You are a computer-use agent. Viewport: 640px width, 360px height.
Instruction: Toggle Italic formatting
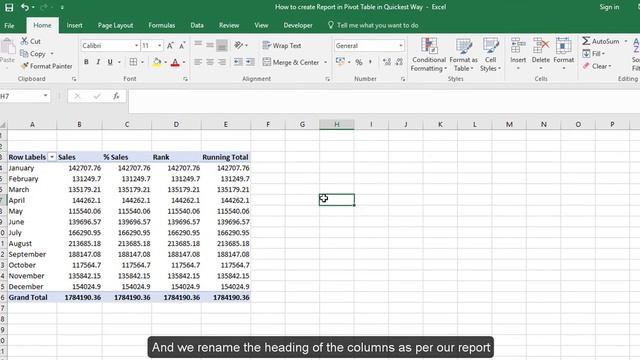pos(98,62)
